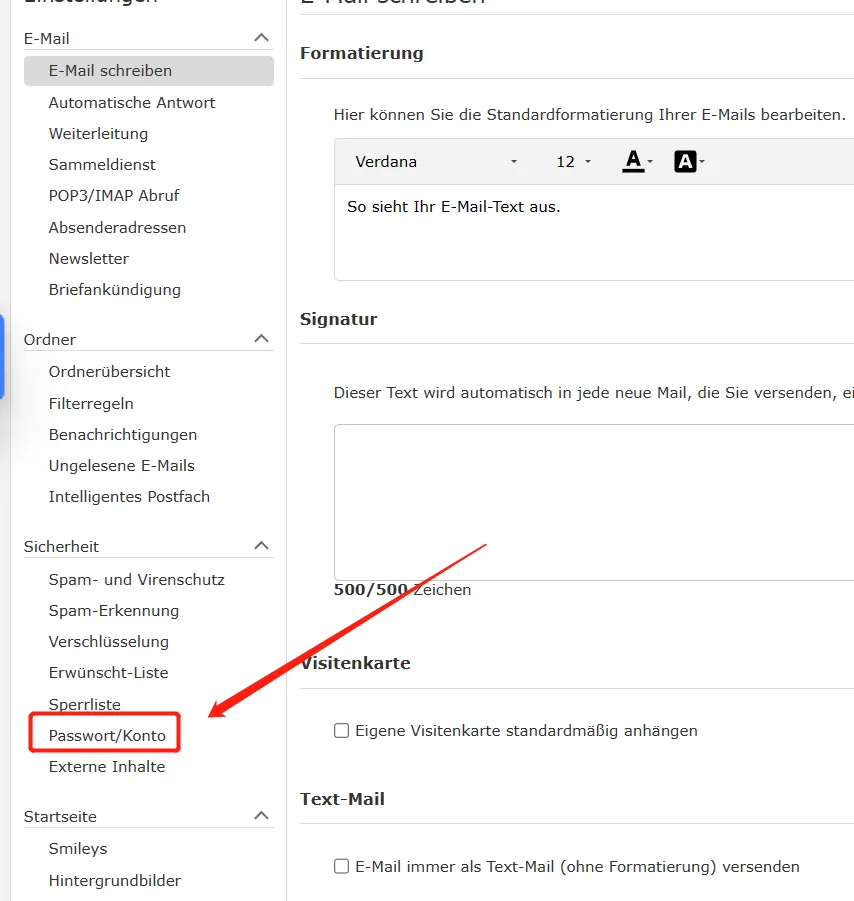
Task: Open the font size 12 dropdown
Action: [x=573, y=161]
